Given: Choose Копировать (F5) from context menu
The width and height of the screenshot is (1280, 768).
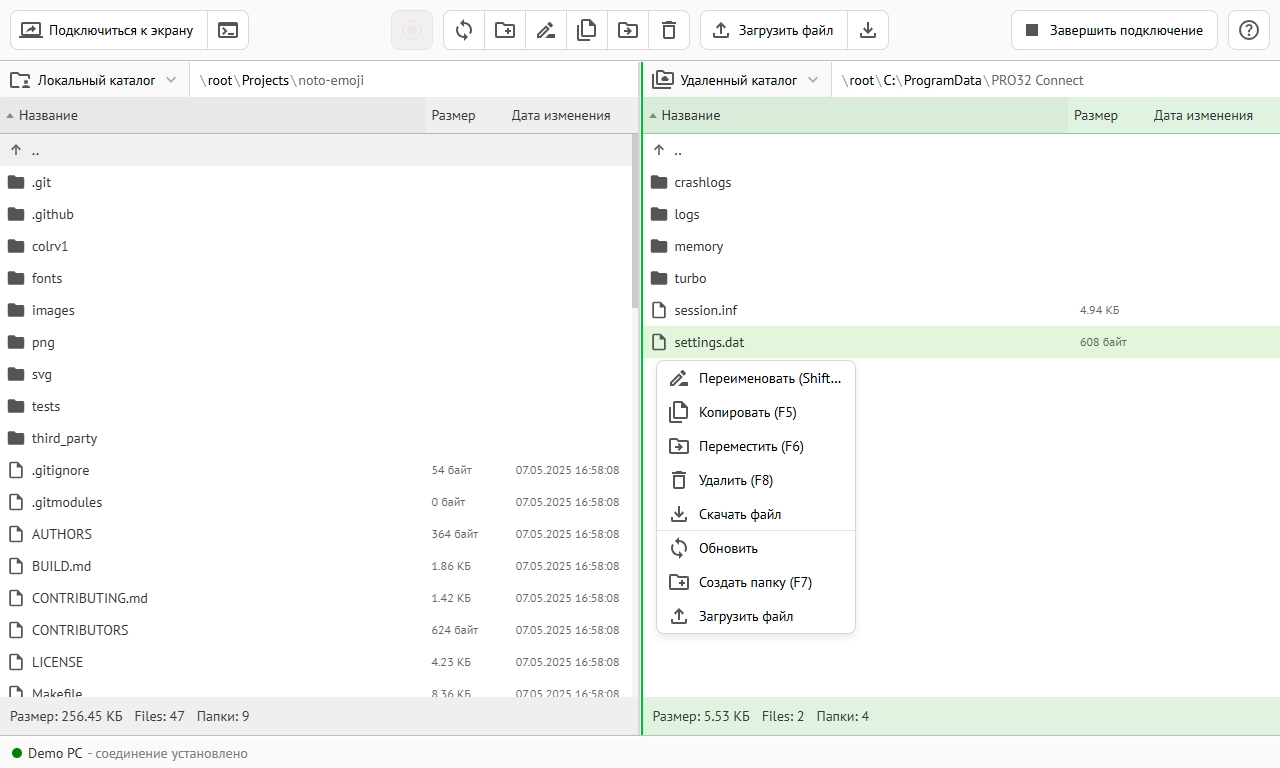Looking at the screenshot, I should pos(756,412).
